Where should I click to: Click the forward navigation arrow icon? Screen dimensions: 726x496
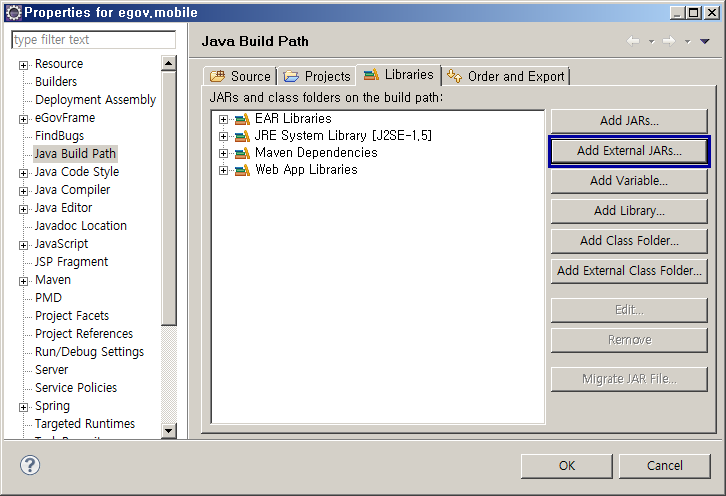pos(669,41)
